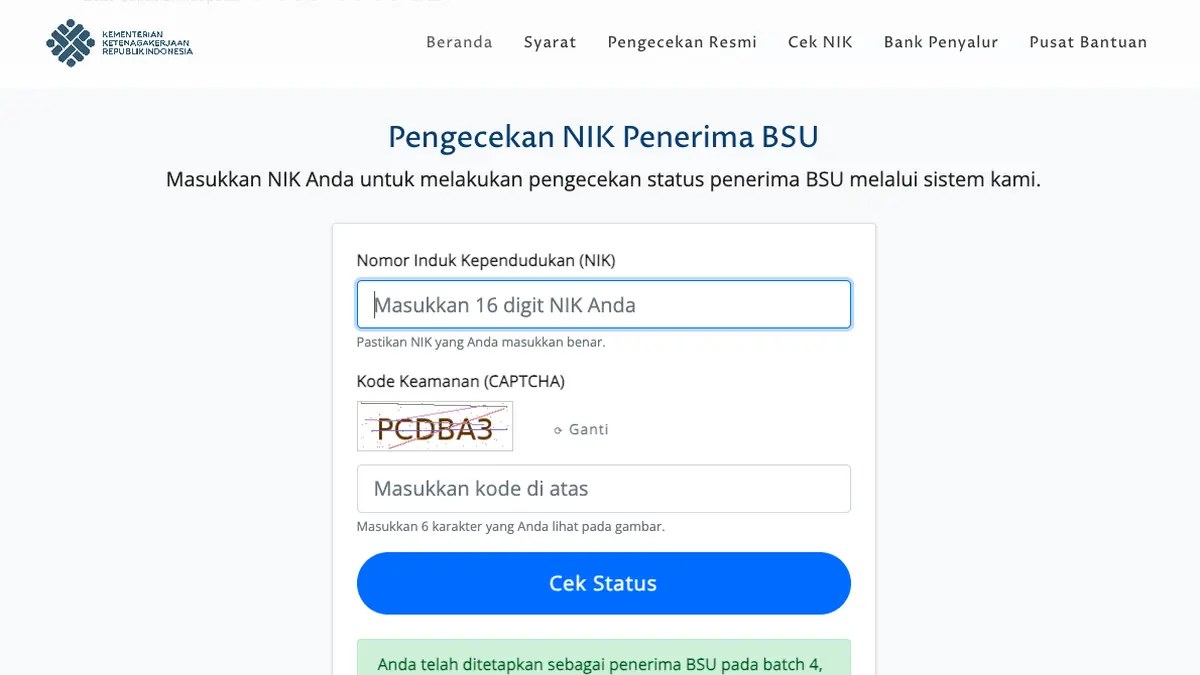Focus the 16 digit NIK input field

604,304
